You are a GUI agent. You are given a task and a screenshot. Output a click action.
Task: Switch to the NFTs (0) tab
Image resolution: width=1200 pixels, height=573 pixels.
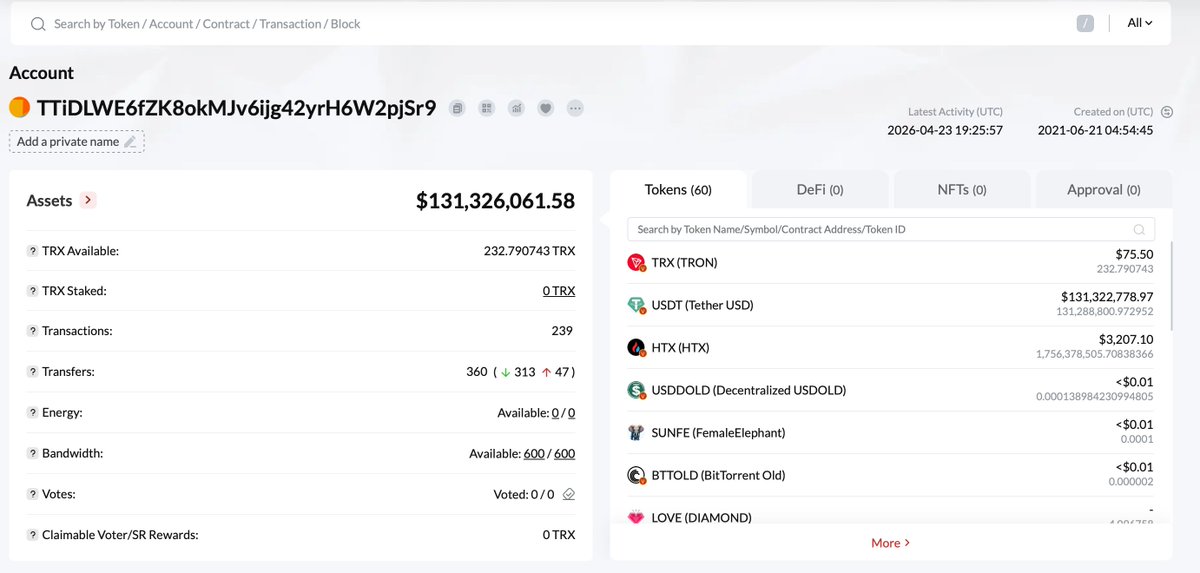pos(962,189)
